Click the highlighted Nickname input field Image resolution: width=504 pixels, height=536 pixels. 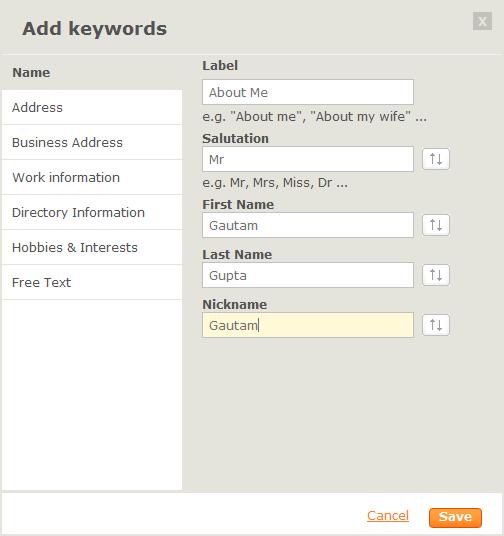tap(308, 325)
